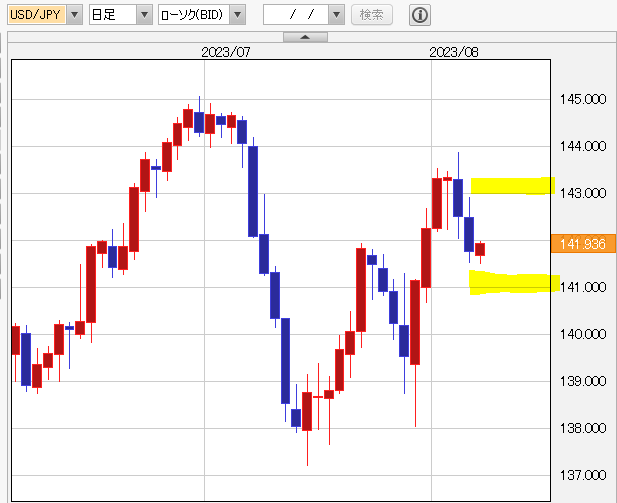617x503 pixels.
Task: Click the USD/JPY currency pair field
Action: click(x=37, y=15)
